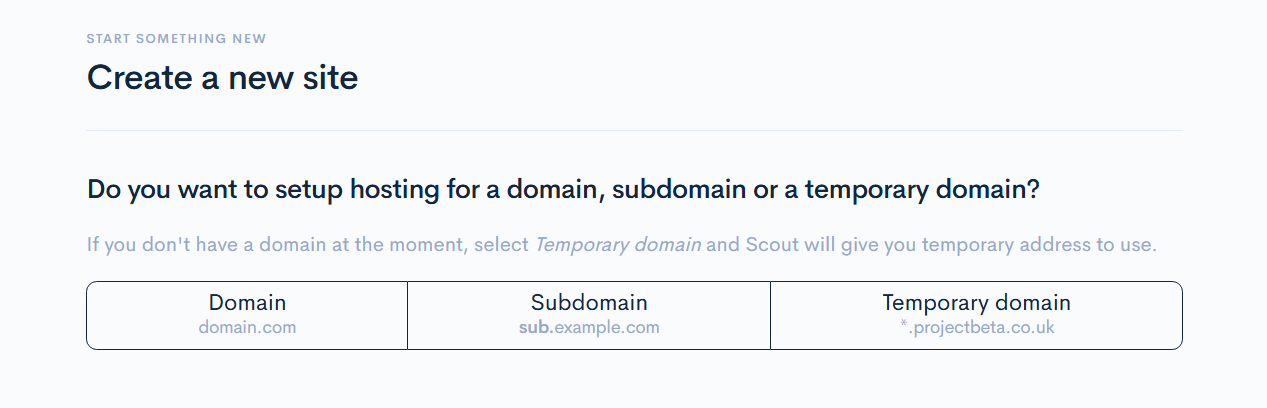Click the 'Subdomain' title in middle segment

pos(589,303)
